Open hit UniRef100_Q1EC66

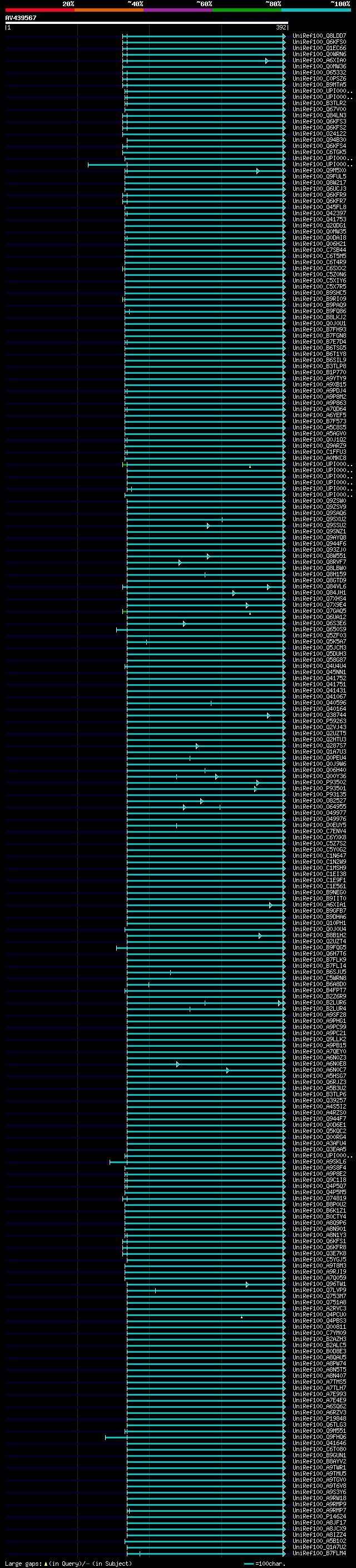click(319, 48)
